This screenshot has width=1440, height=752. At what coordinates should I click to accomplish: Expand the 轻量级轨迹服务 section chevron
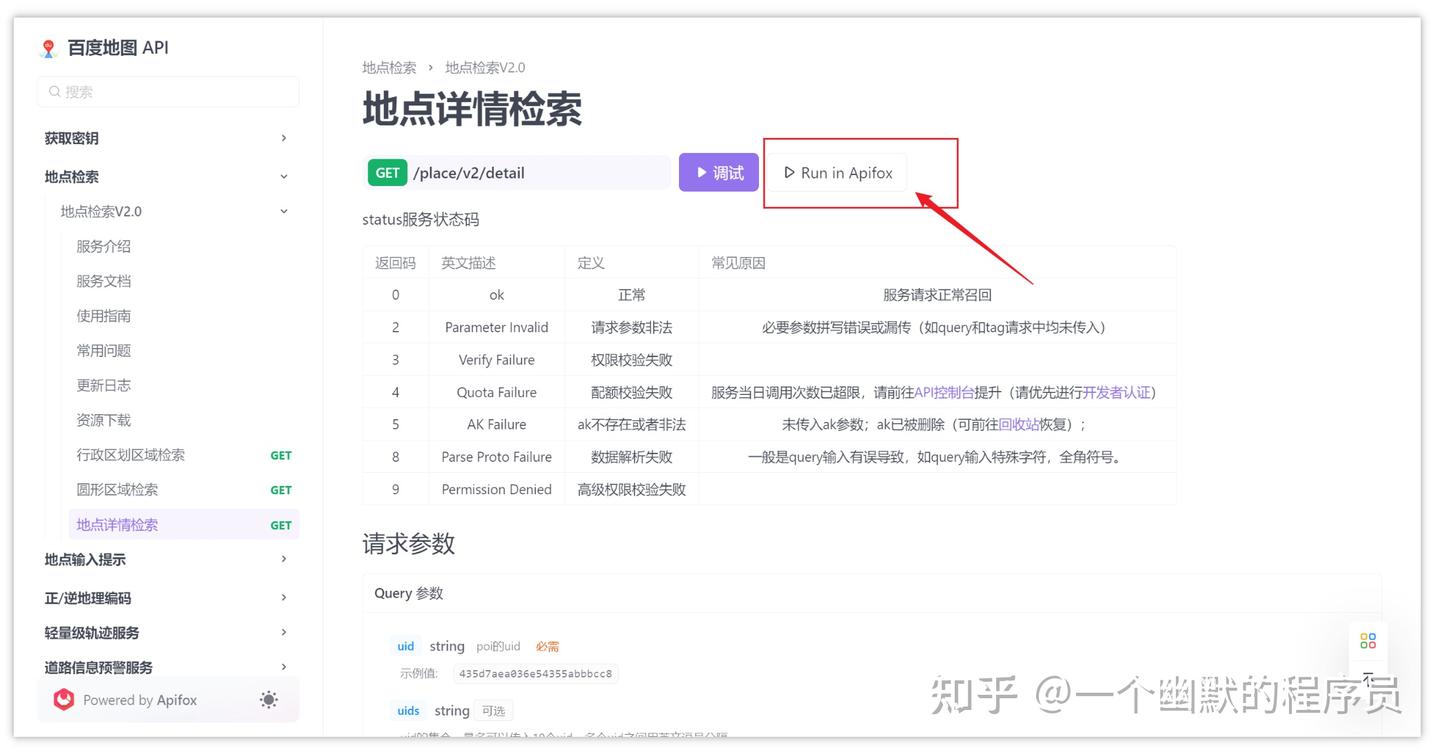point(284,632)
